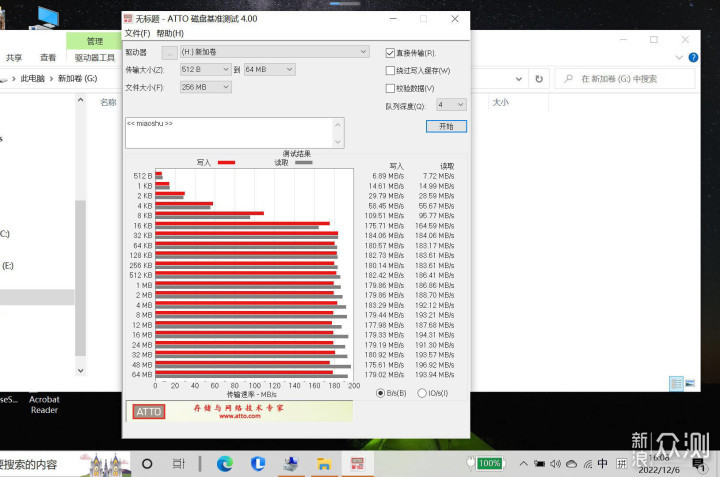Open the blue L app on taskbar
Image resolution: width=720 pixels, height=477 pixels.
pyautogui.click(x=258, y=464)
